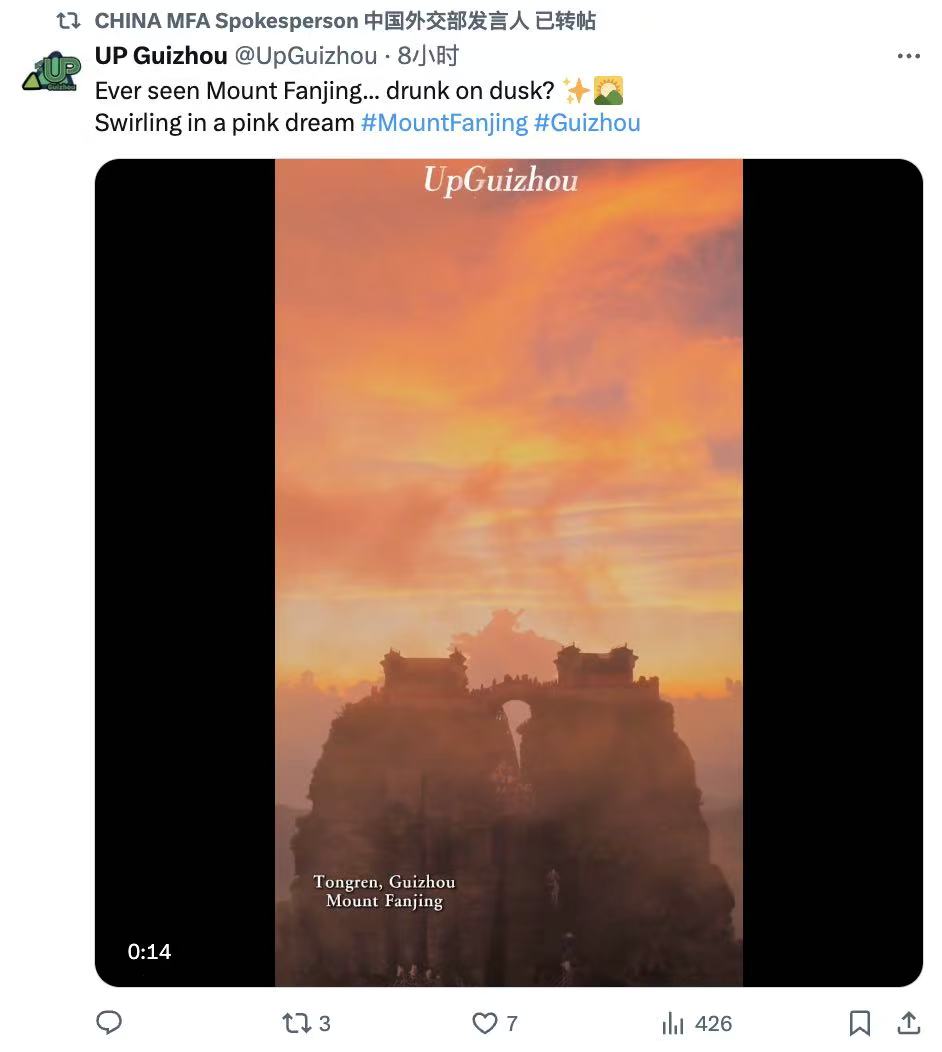
Task: Bookmark the Mount Fanjing post
Action: (x=859, y=1022)
